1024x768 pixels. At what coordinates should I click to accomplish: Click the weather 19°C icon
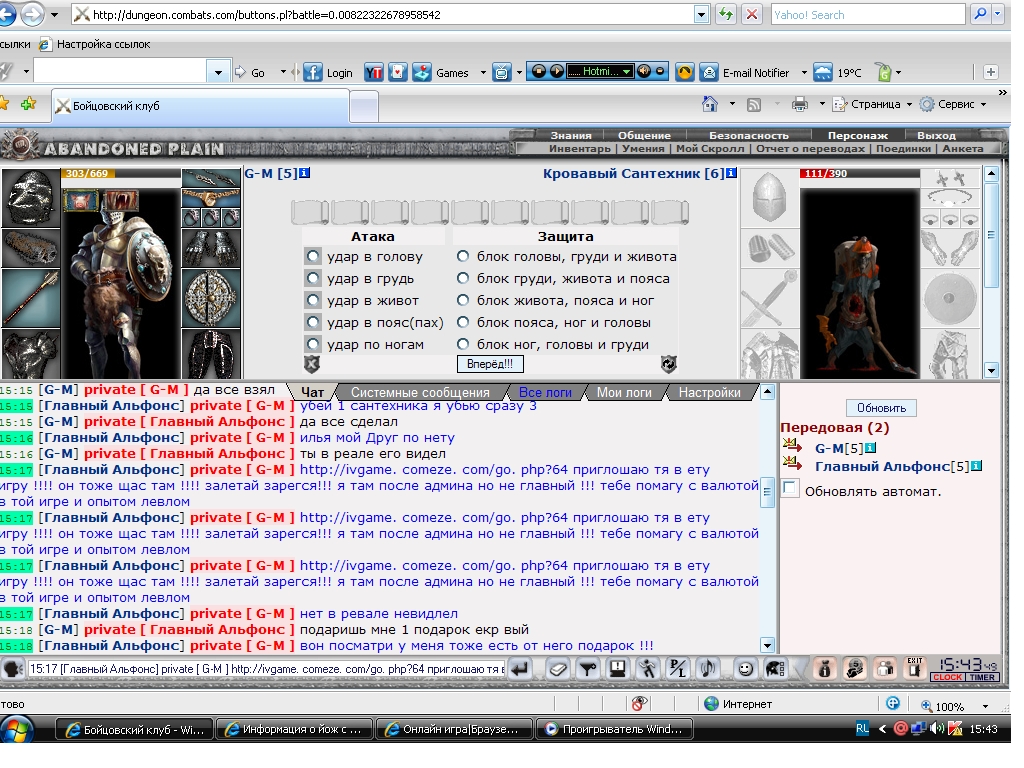tap(823, 72)
